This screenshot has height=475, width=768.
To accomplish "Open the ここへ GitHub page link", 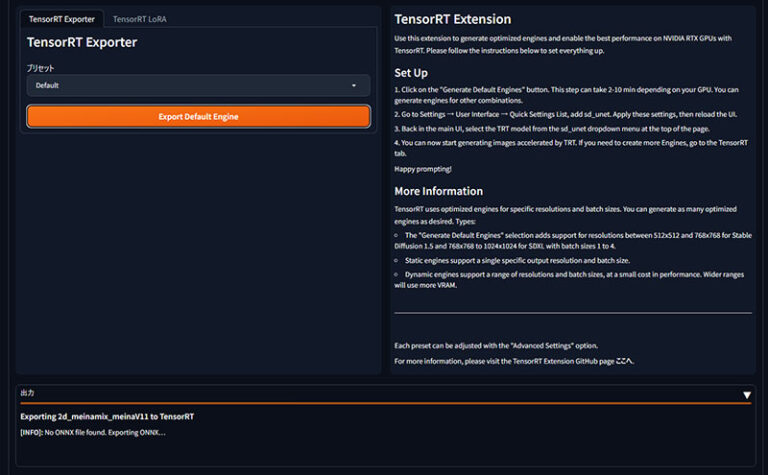I will point(624,361).
